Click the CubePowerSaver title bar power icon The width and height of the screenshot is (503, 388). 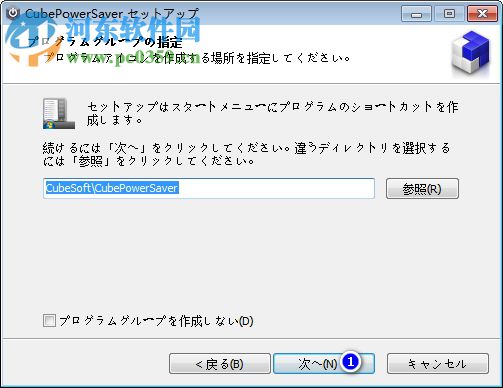(x=13, y=13)
